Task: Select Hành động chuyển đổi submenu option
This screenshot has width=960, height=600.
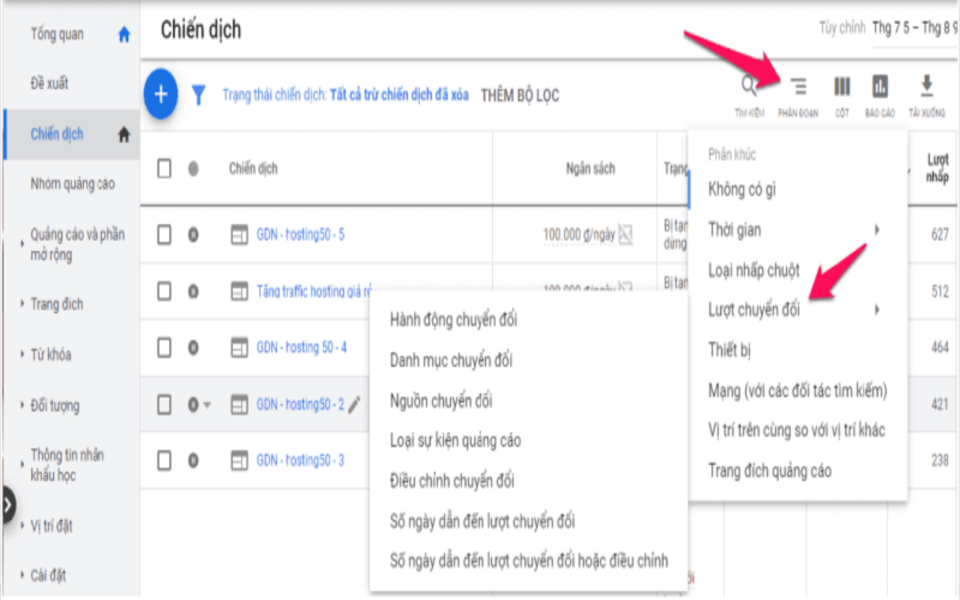Action: click(453, 319)
